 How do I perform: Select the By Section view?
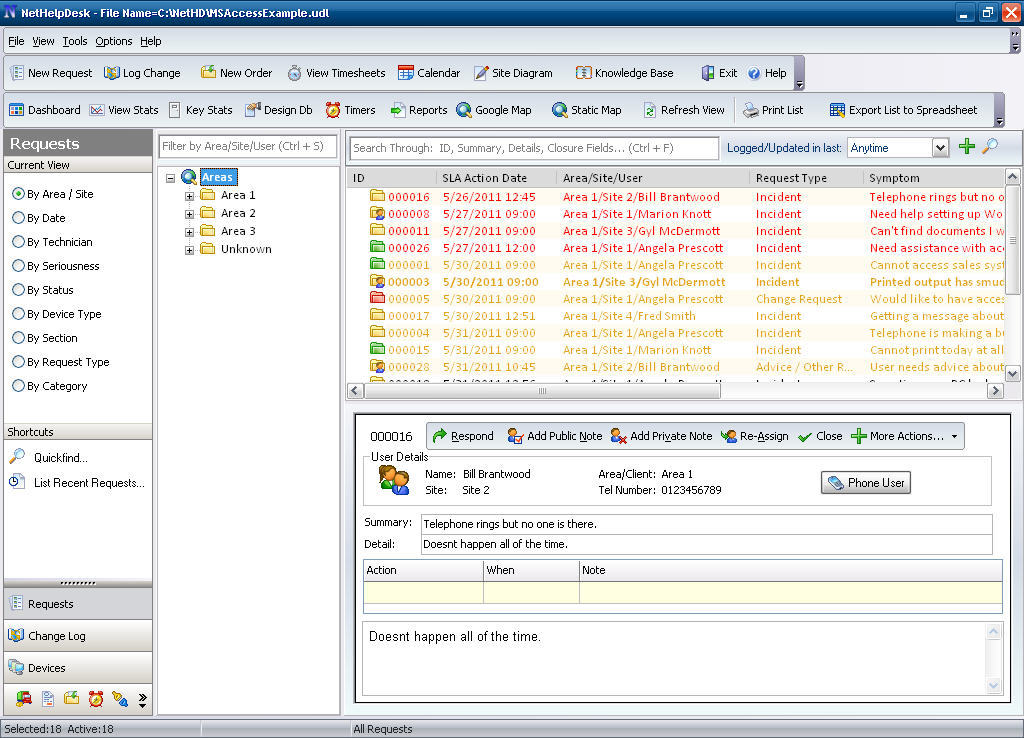(x=45, y=338)
